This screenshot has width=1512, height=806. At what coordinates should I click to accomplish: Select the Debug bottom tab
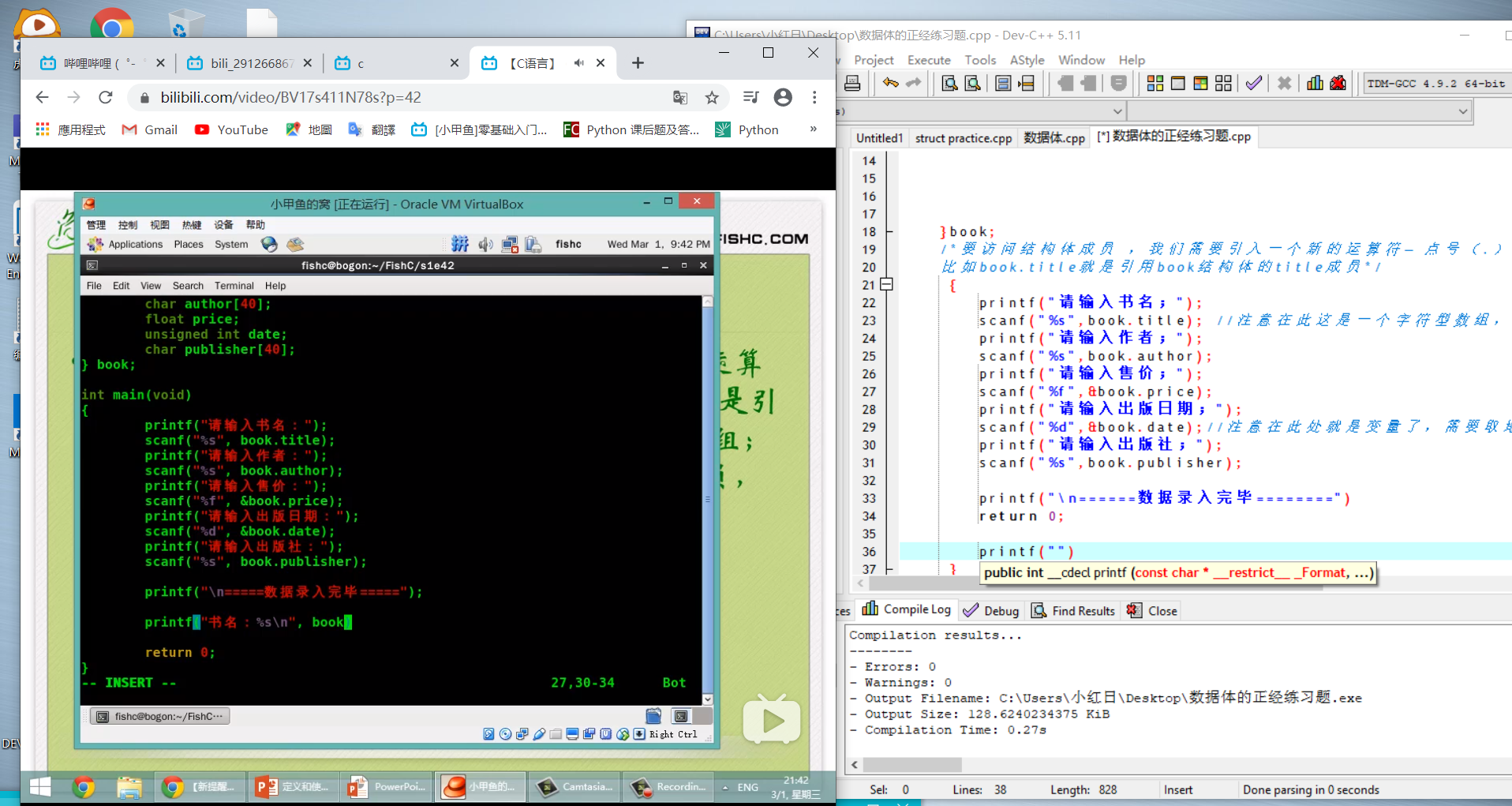[x=991, y=610]
